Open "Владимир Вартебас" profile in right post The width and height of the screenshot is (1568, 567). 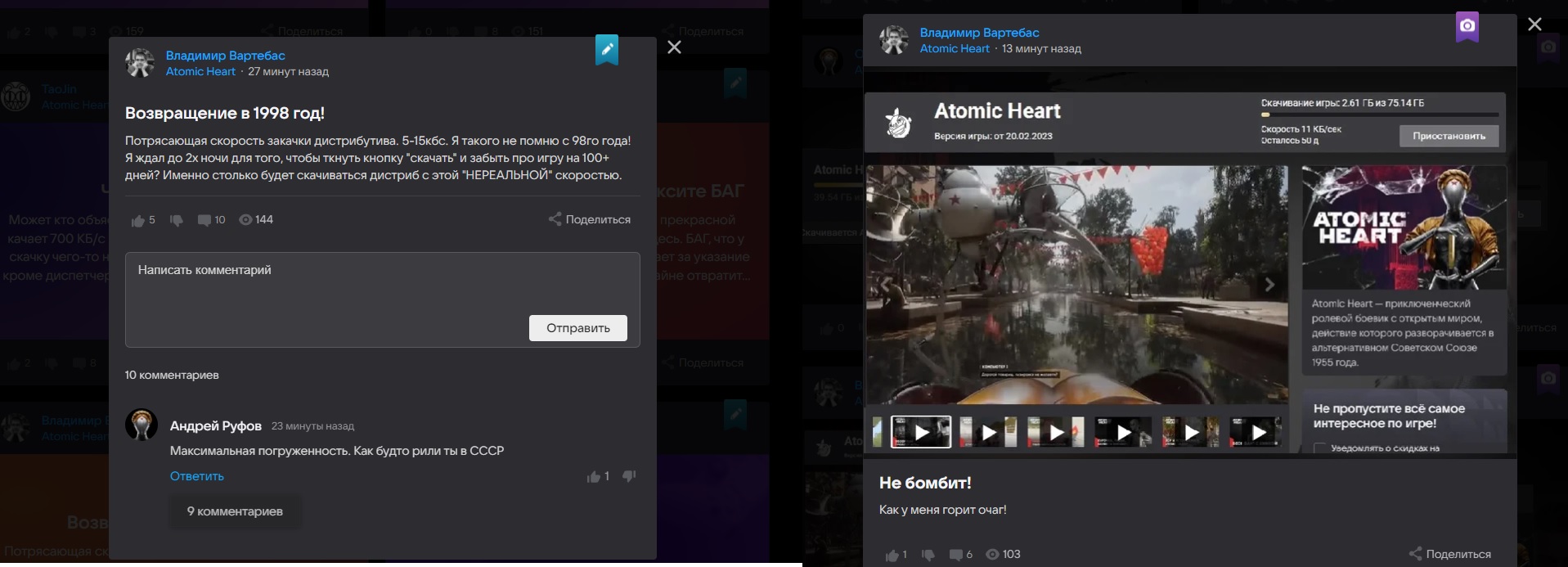(980, 33)
